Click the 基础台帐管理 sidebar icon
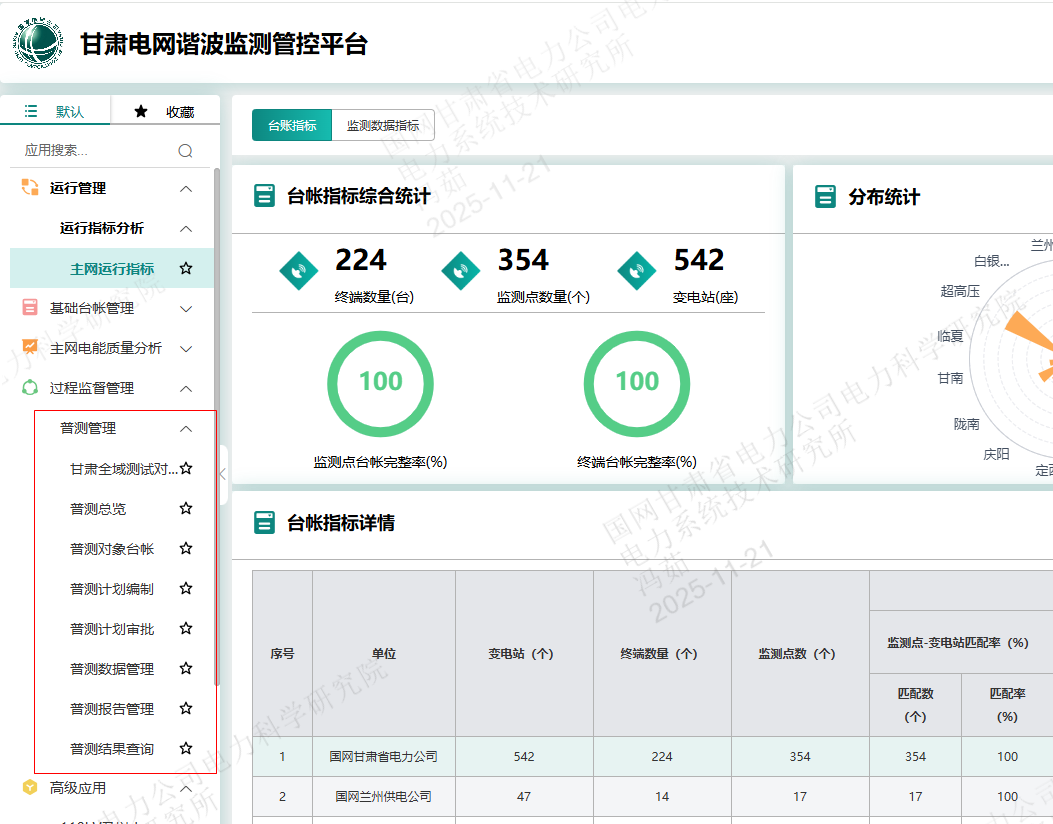This screenshot has height=824, width=1053. 30,308
